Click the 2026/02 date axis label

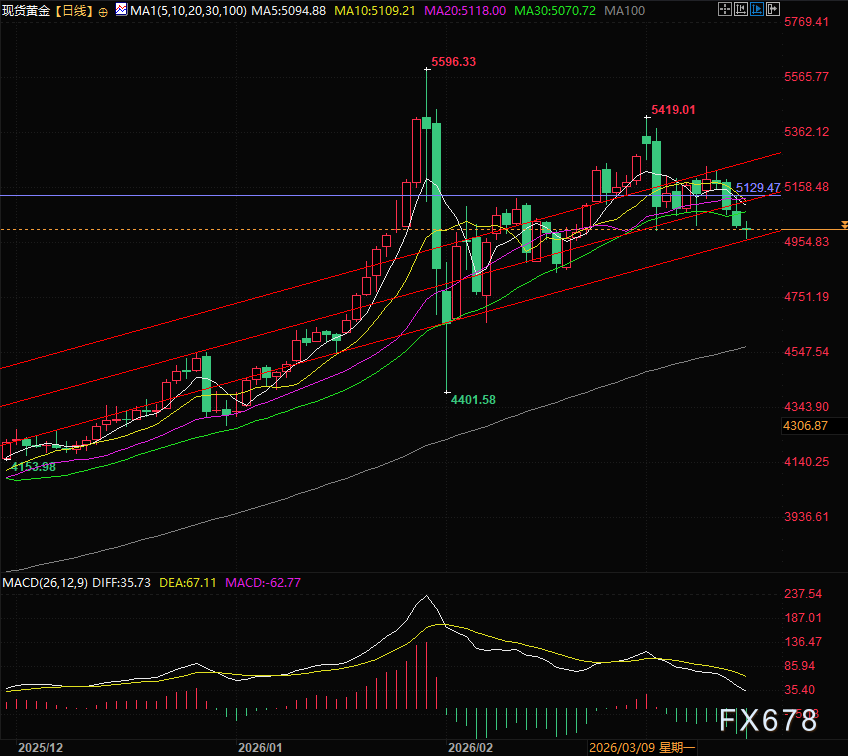(471, 748)
